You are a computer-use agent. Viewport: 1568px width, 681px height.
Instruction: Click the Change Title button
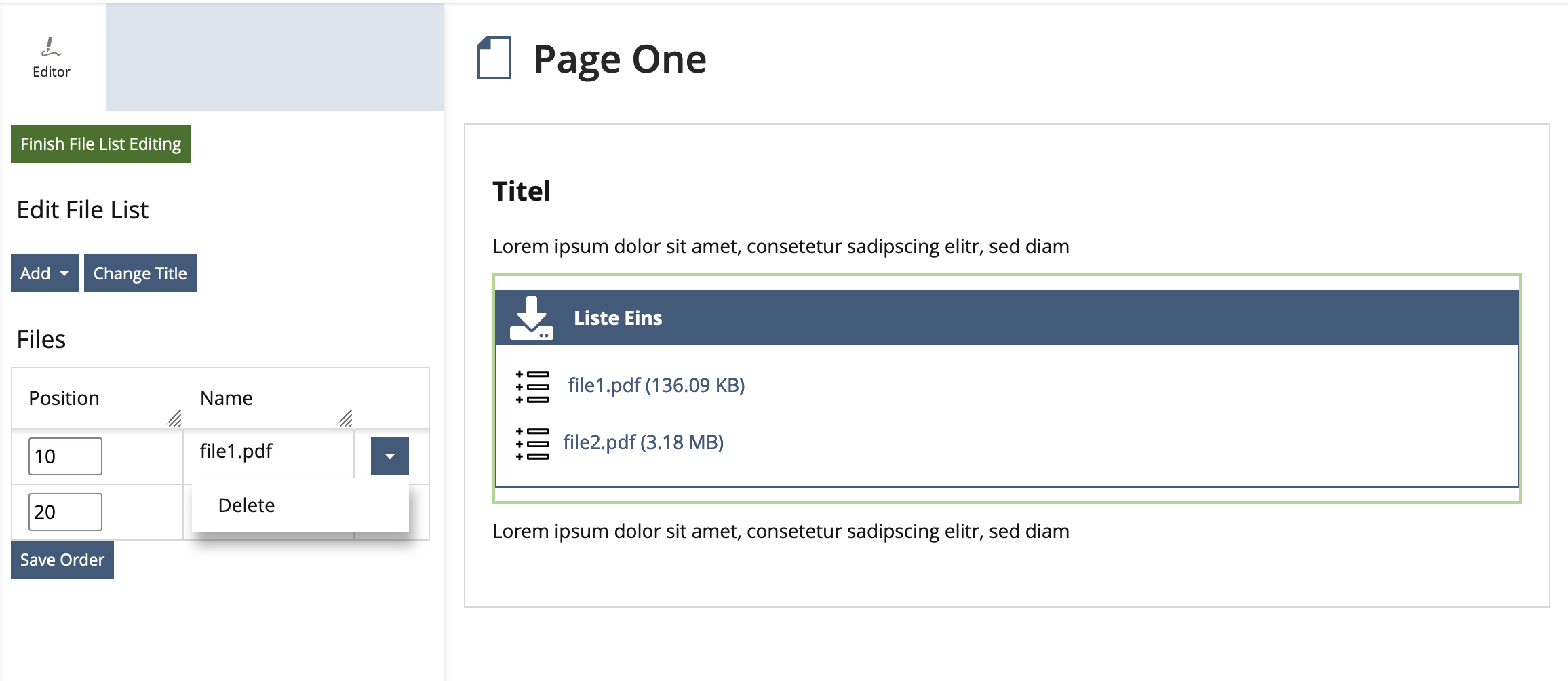(140, 273)
